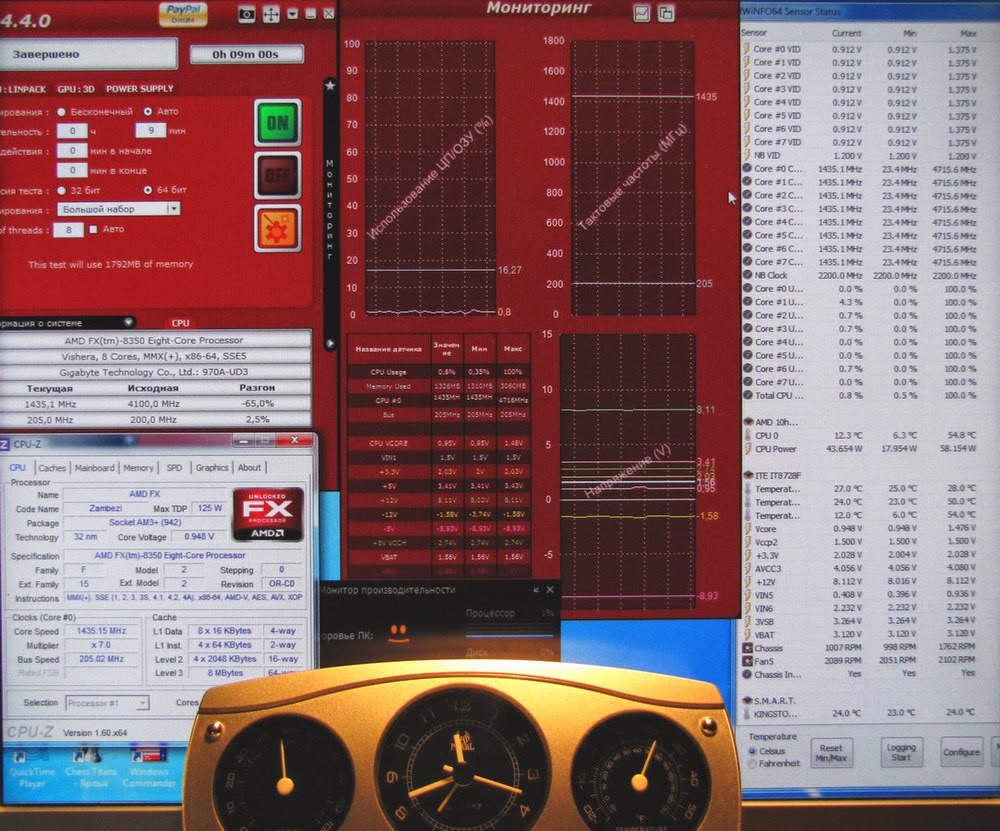Select the Vcore sensor row in HWiNFO

pyautogui.click(x=860, y=529)
